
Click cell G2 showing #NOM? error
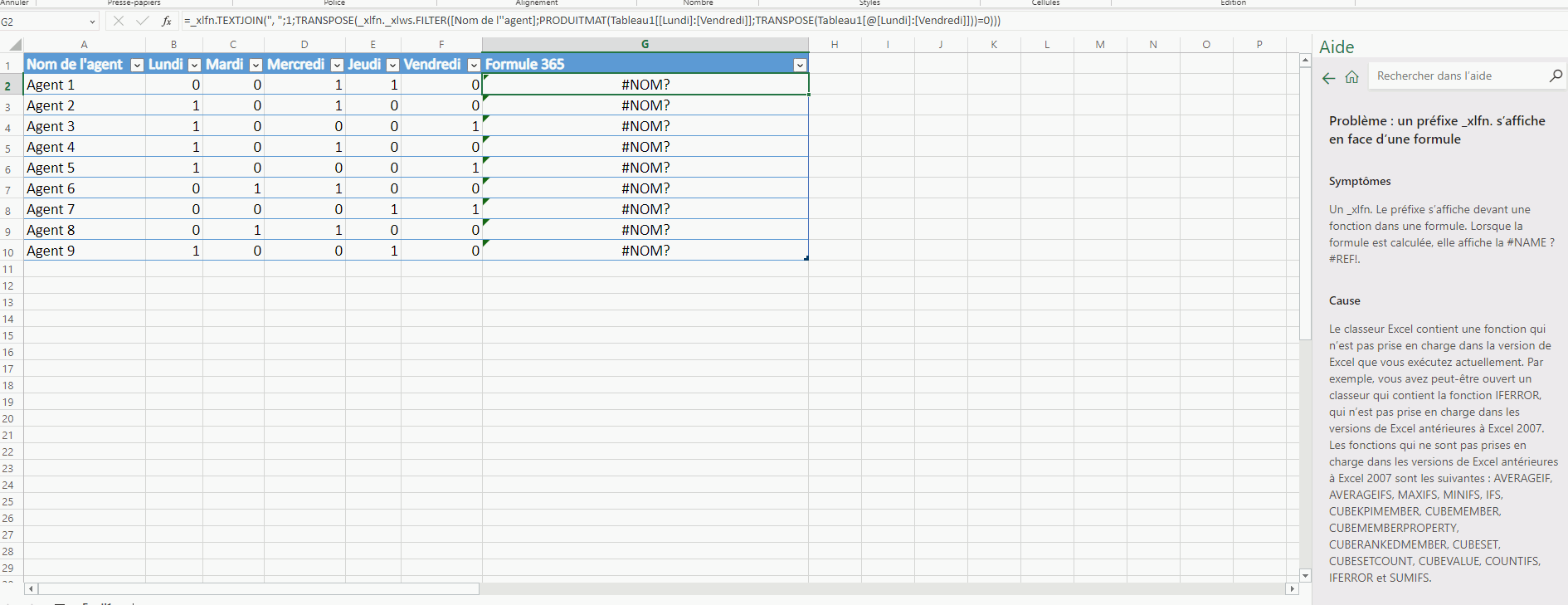tap(645, 85)
